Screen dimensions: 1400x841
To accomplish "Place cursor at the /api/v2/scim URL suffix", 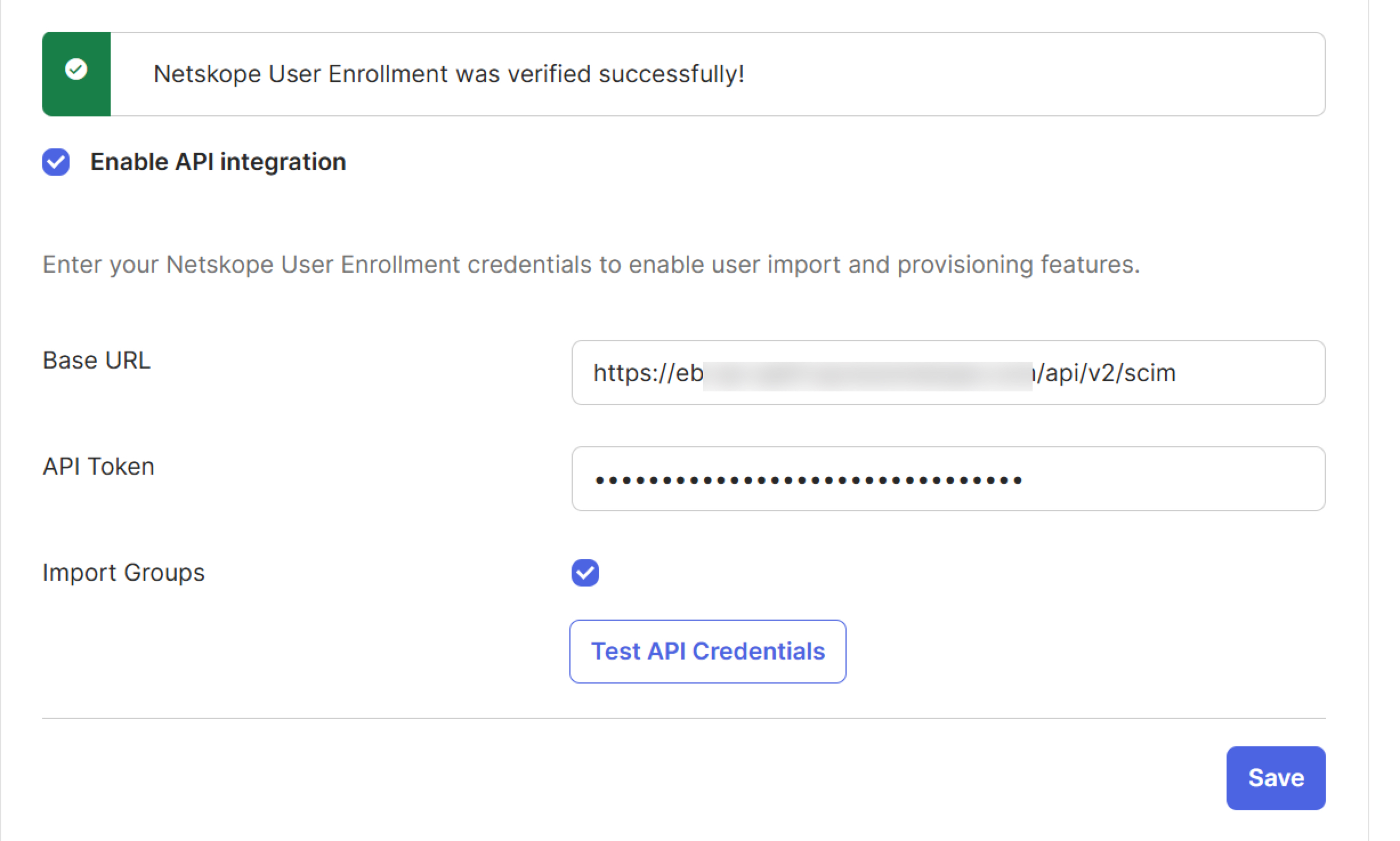I will [x=1106, y=373].
